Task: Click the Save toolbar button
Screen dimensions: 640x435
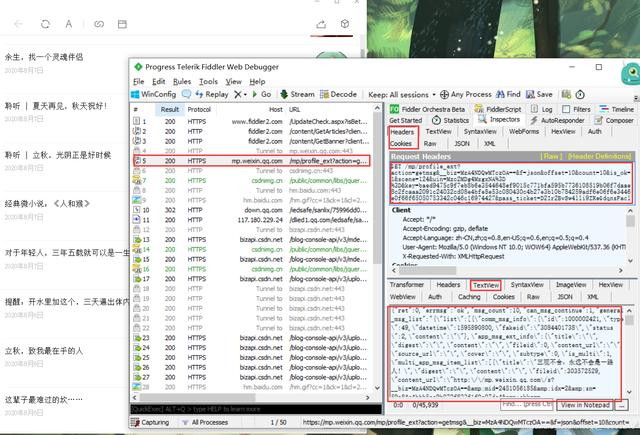Action: point(539,95)
